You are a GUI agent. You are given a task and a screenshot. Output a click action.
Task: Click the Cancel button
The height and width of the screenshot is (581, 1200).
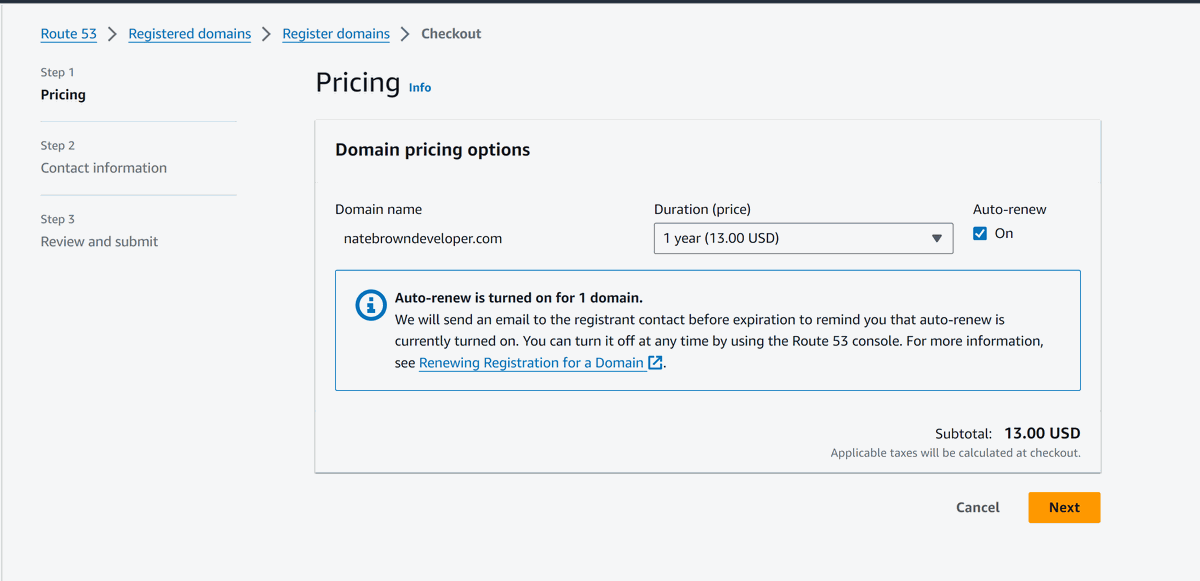pyautogui.click(x=978, y=507)
